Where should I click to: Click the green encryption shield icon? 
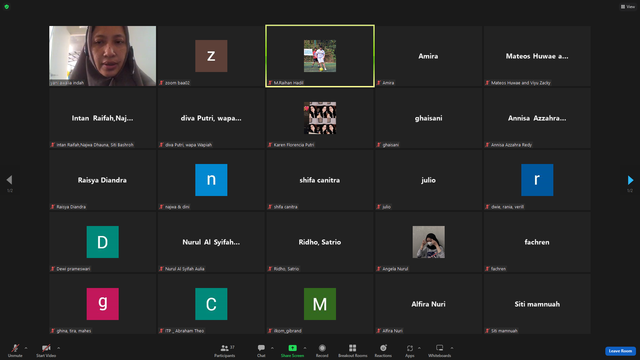point(7,7)
